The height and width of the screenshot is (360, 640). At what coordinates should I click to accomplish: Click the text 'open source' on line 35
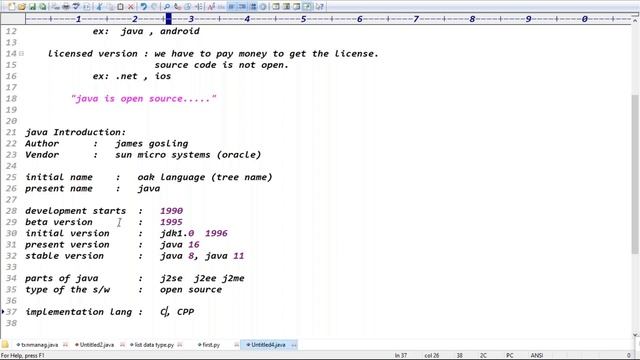click(191, 290)
